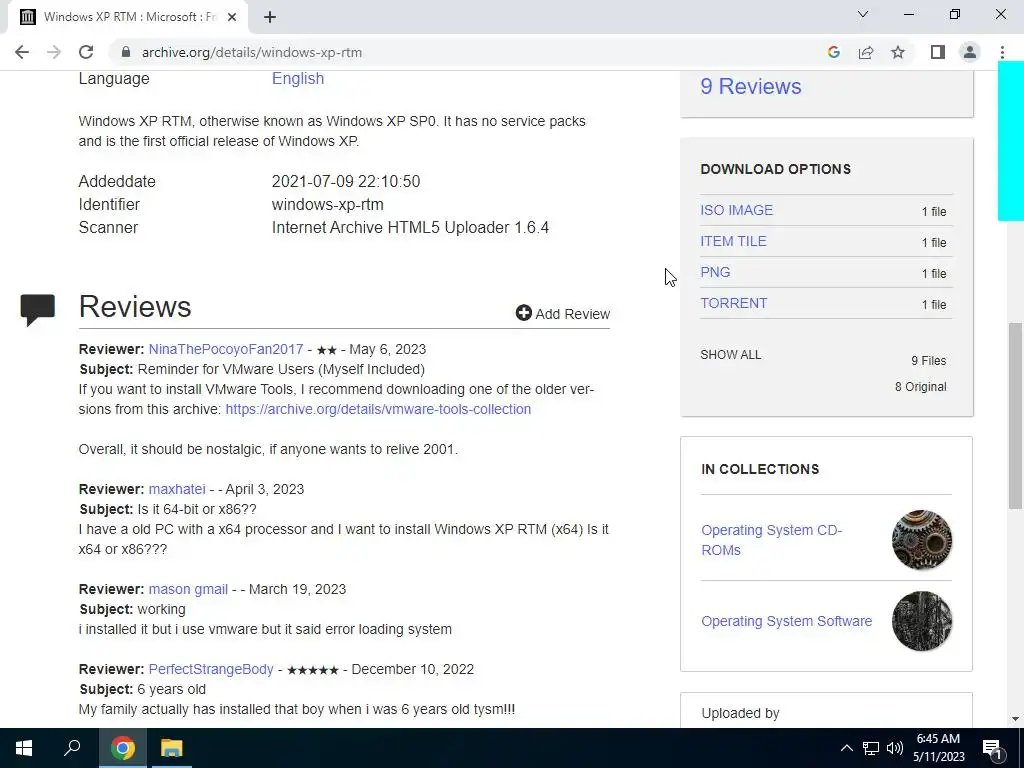The image size is (1024, 768).
Task: Open the volume tray icon
Action: (x=895, y=748)
